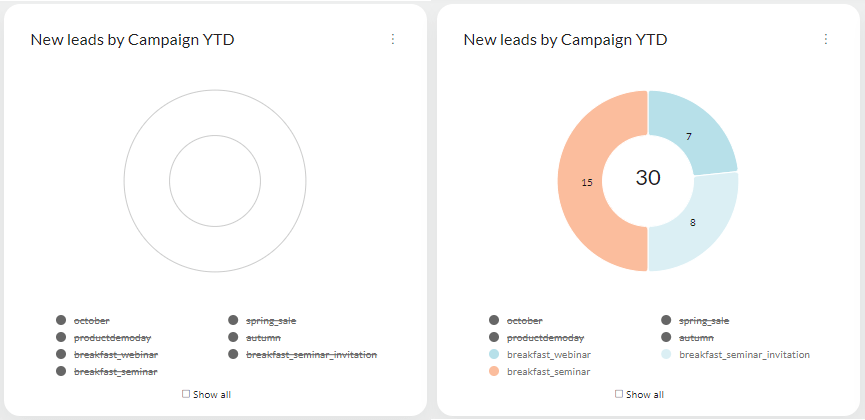Click the orange breakfast_seminar legend dot
Screen dimensions: 865x420
click(x=494, y=371)
